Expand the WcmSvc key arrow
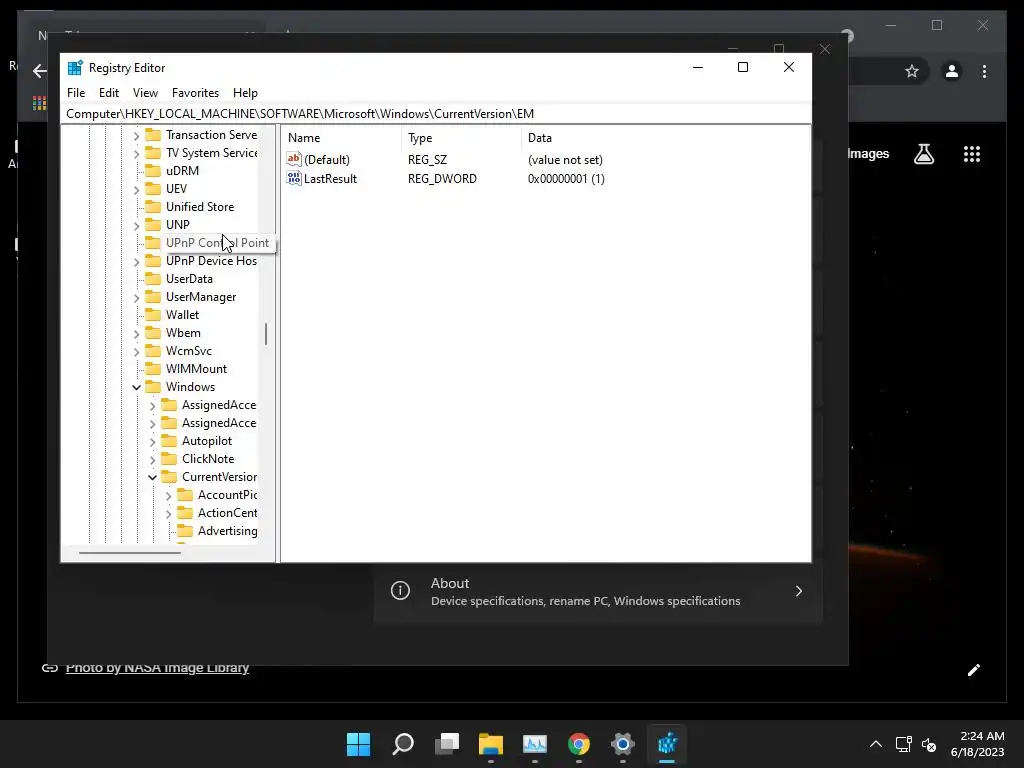This screenshot has height=768, width=1024. click(x=136, y=351)
